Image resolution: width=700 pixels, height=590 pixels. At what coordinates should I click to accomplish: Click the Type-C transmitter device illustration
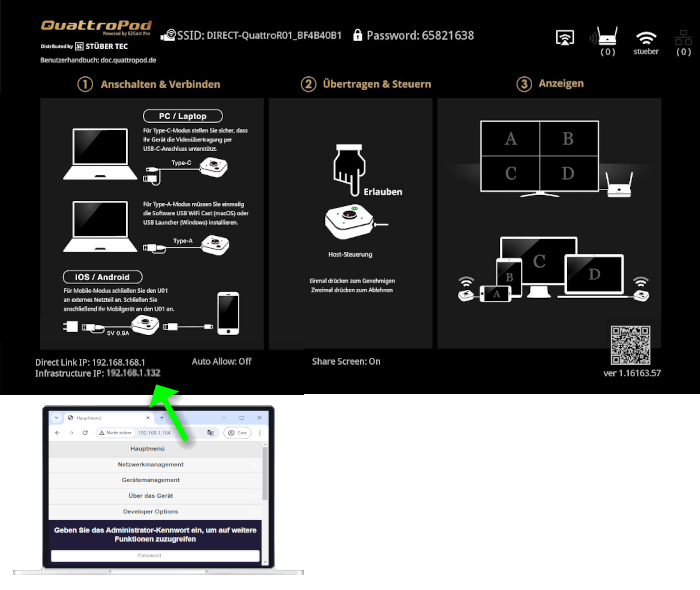pos(213,167)
